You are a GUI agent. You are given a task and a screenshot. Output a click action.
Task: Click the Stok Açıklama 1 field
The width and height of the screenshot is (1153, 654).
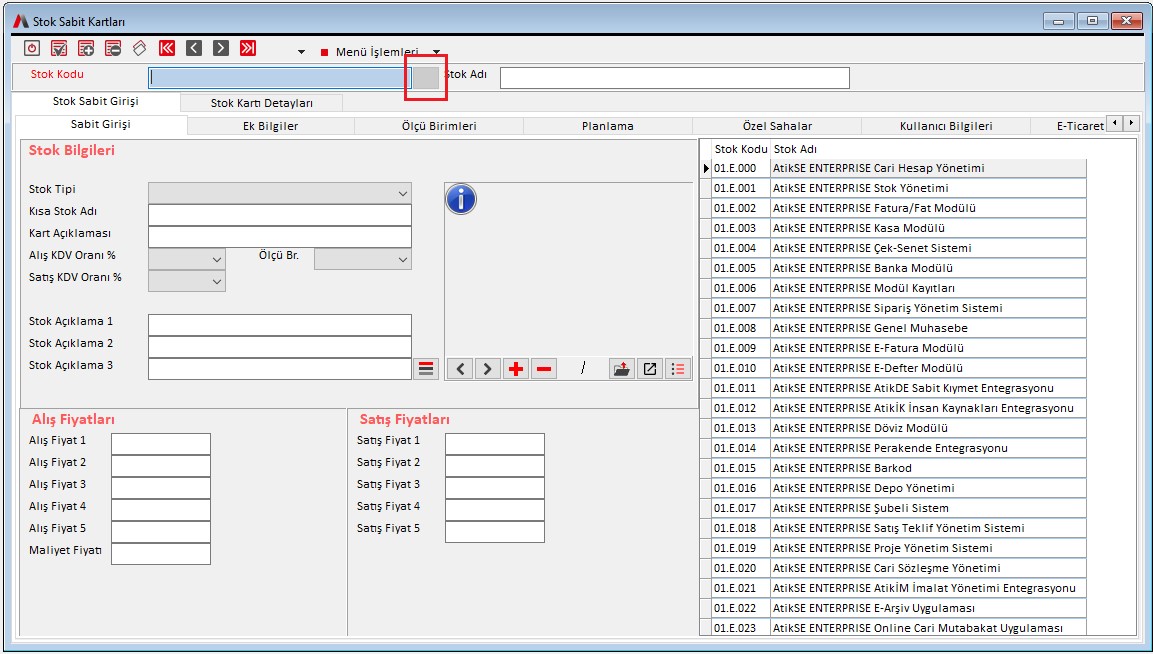(x=280, y=325)
